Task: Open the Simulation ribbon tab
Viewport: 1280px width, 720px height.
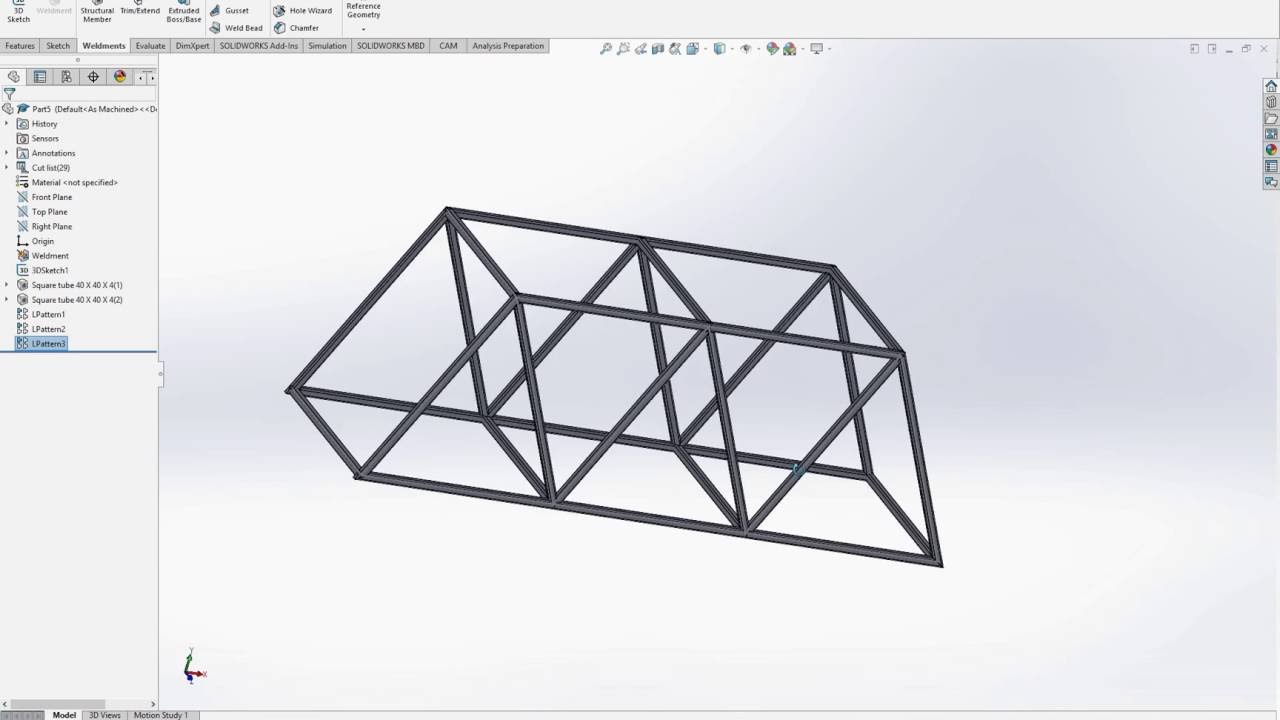Action: (327, 46)
